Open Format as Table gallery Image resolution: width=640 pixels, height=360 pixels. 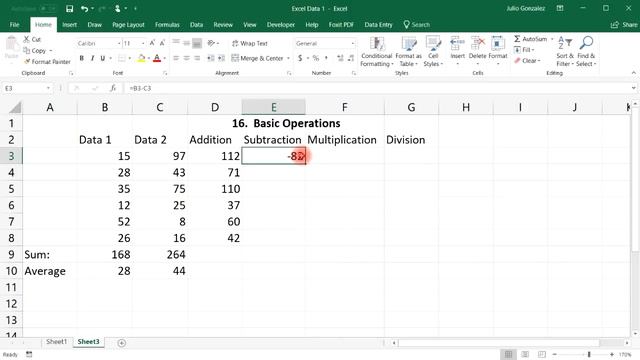[408, 51]
